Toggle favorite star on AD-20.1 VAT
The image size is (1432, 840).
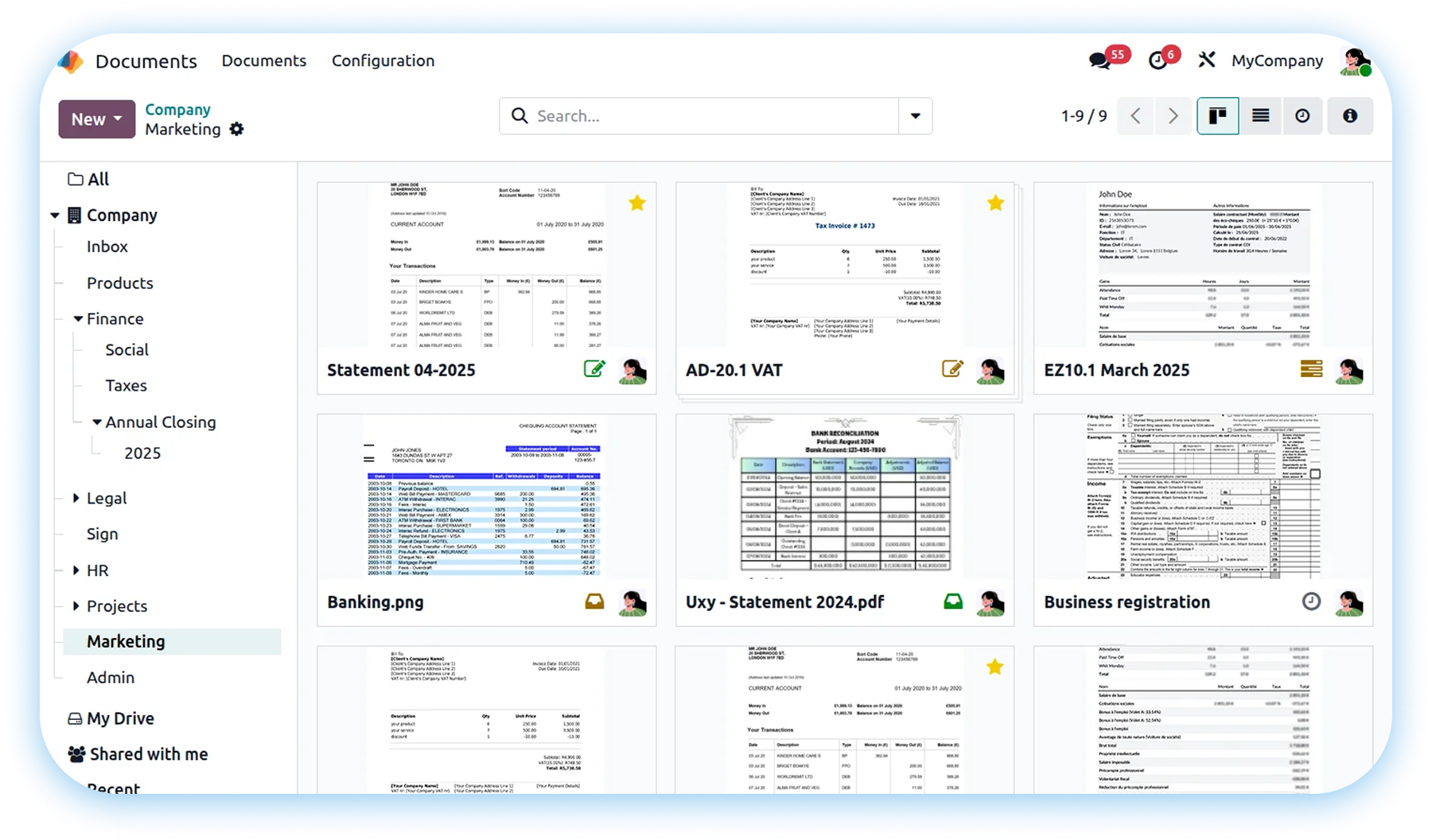[995, 204]
